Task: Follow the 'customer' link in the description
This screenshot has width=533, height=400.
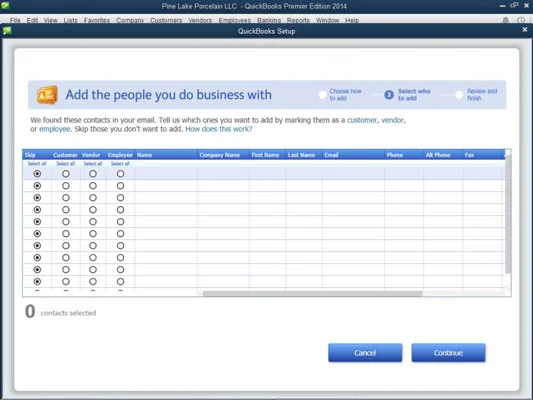Action: [362, 120]
